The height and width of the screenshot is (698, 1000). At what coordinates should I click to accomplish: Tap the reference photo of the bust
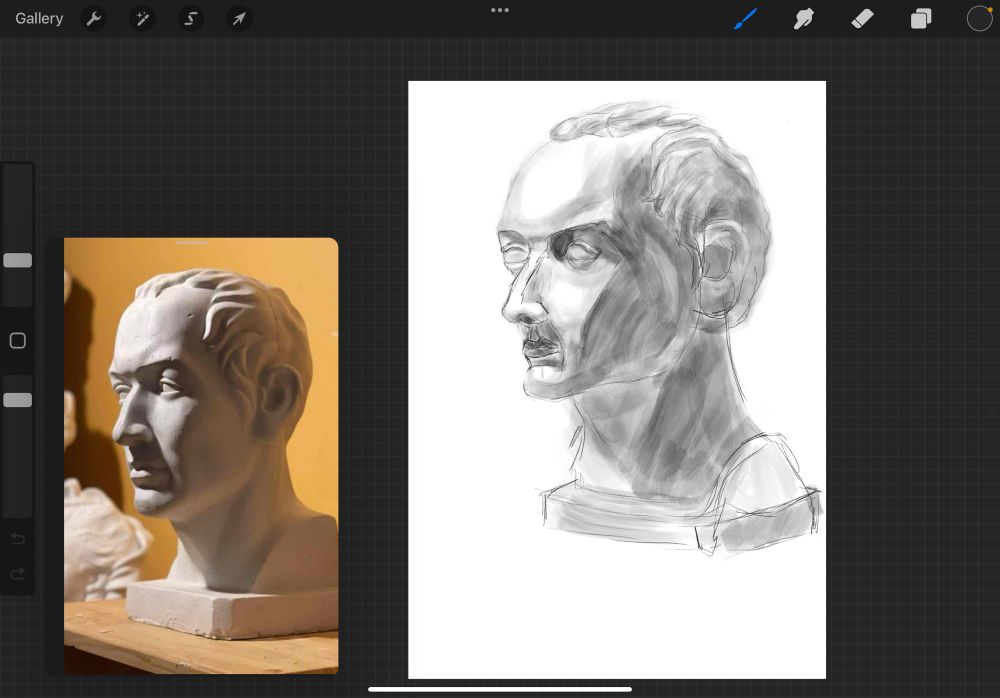point(201,456)
